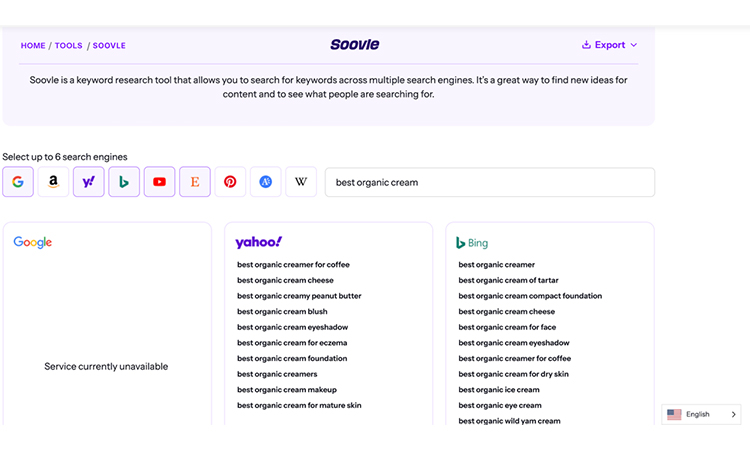Click 'Service currently unavailable' message
Image resolution: width=750 pixels, height=450 pixels.
pyautogui.click(x=106, y=366)
